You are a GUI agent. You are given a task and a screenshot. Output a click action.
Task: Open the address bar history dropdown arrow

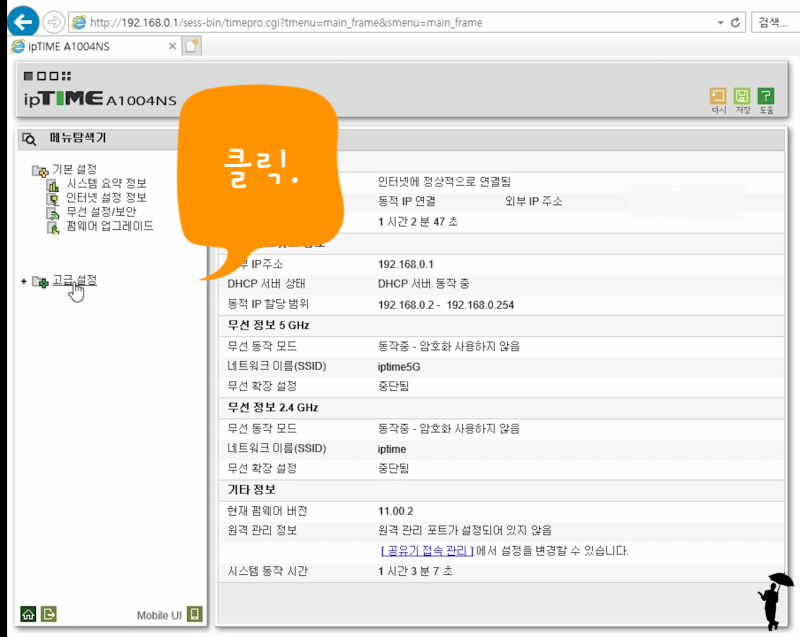pos(720,22)
